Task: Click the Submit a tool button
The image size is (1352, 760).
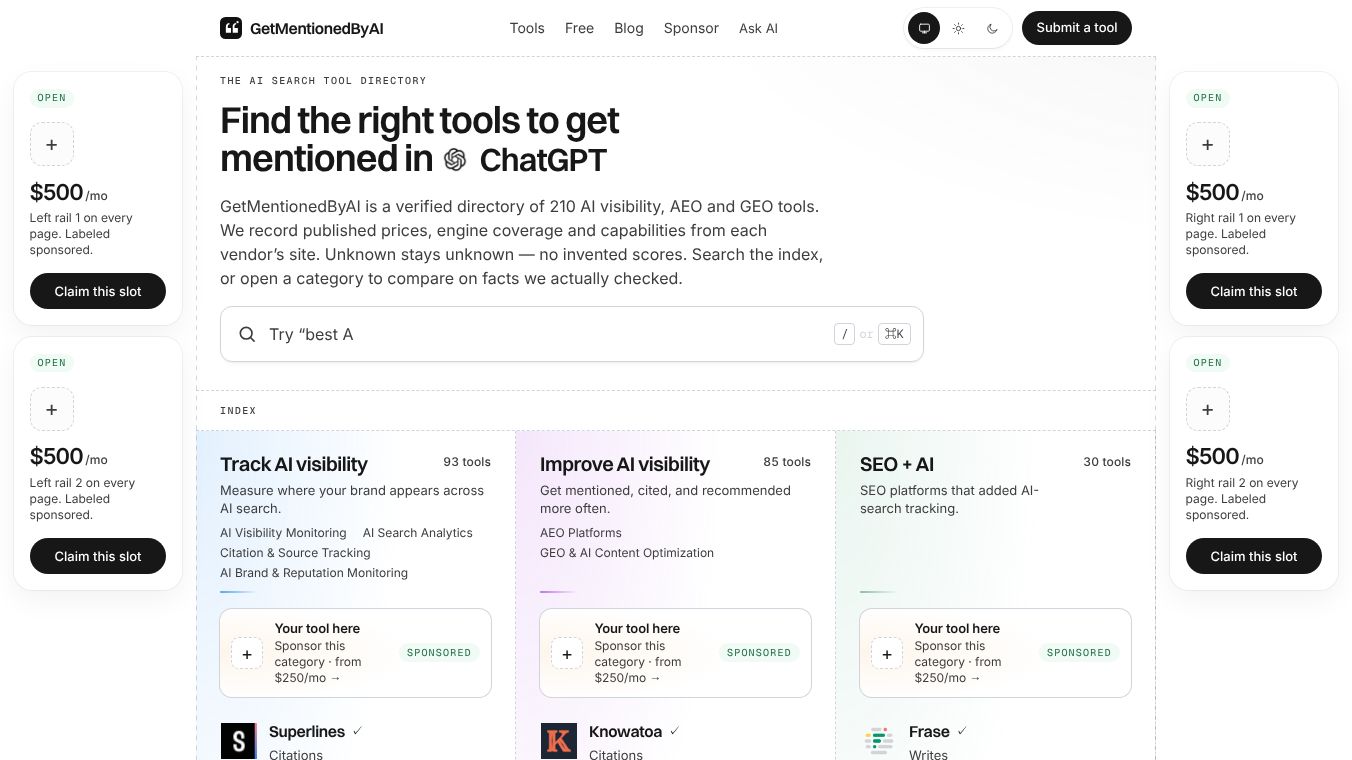Action: [1077, 28]
